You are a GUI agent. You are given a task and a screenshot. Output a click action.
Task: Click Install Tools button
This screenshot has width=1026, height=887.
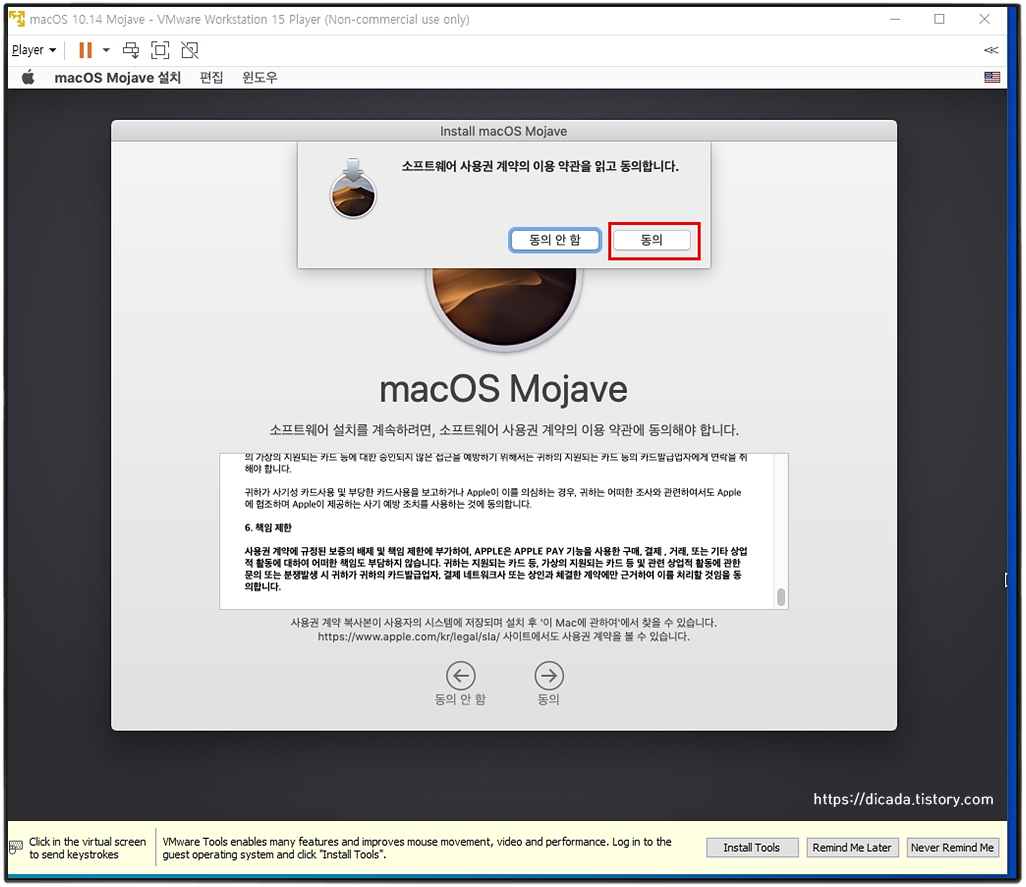point(752,848)
